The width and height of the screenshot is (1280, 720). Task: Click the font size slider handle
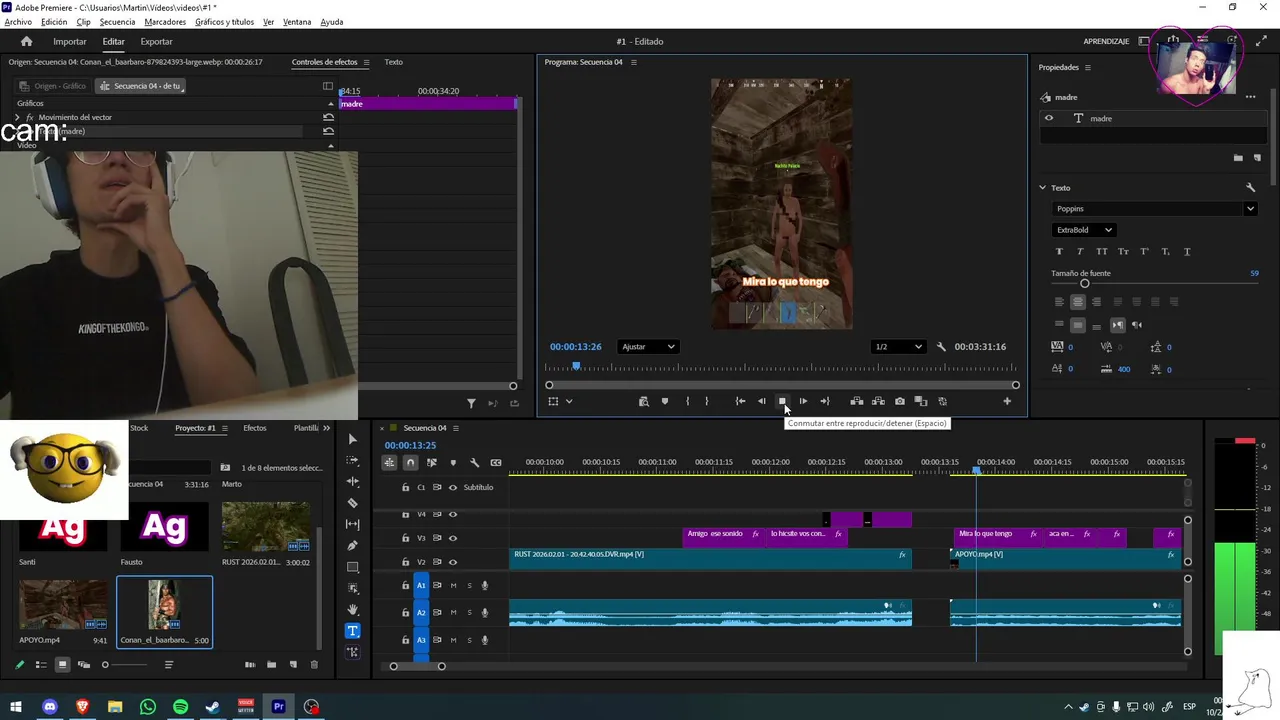pyautogui.click(x=1084, y=284)
